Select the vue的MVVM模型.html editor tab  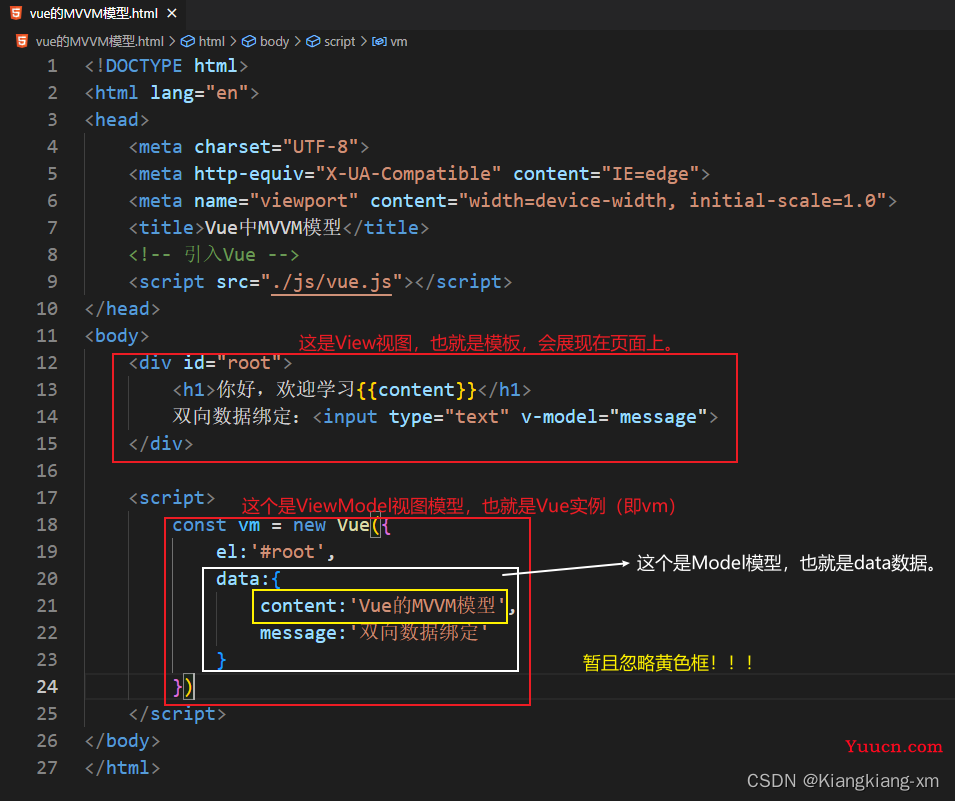pyautogui.click(x=94, y=13)
